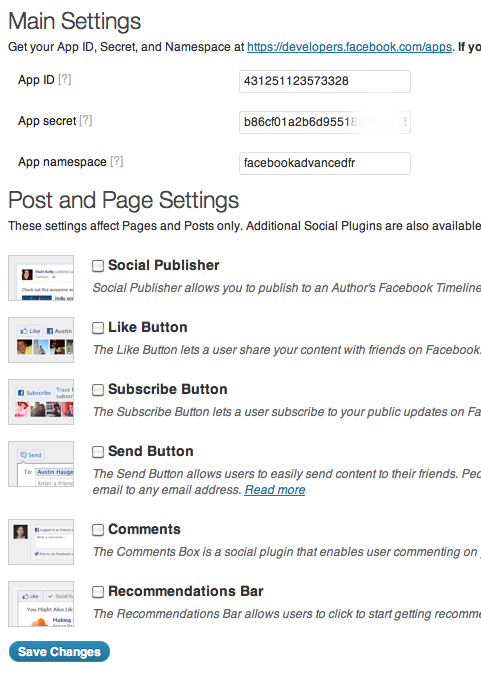Select the Recommendations Bar label text

(186, 591)
